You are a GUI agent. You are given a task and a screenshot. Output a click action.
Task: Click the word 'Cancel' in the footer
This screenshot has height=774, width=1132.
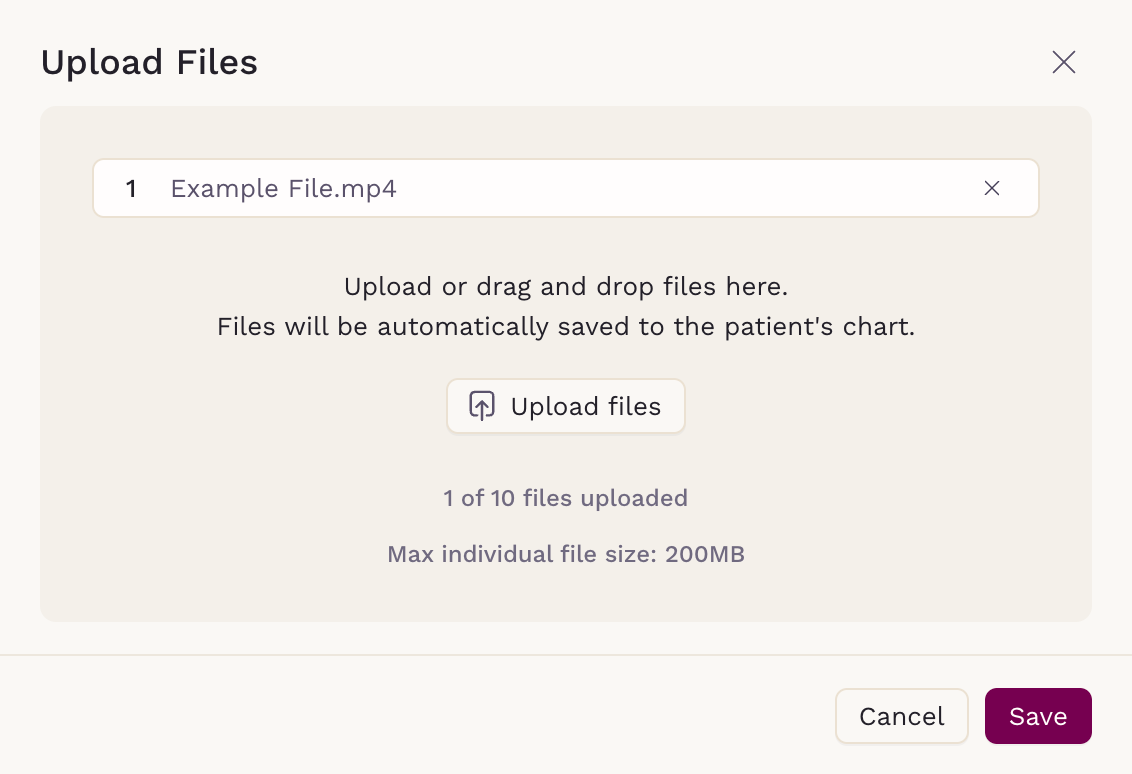pos(902,717)
